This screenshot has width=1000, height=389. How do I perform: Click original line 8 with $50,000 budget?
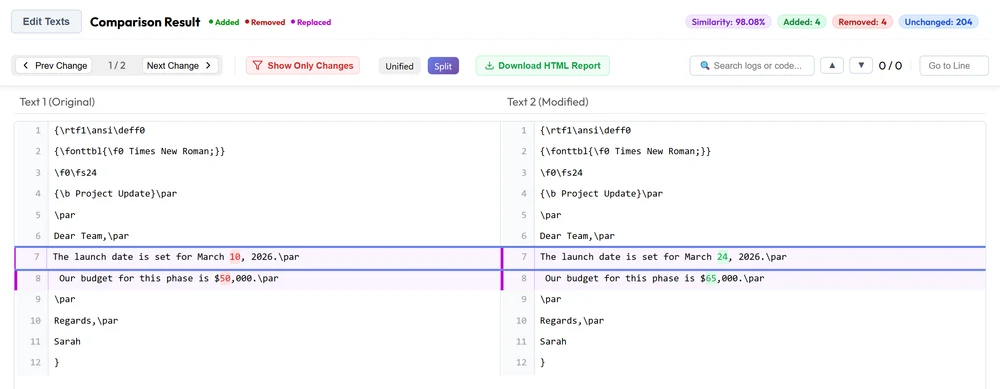click(258, 279)
